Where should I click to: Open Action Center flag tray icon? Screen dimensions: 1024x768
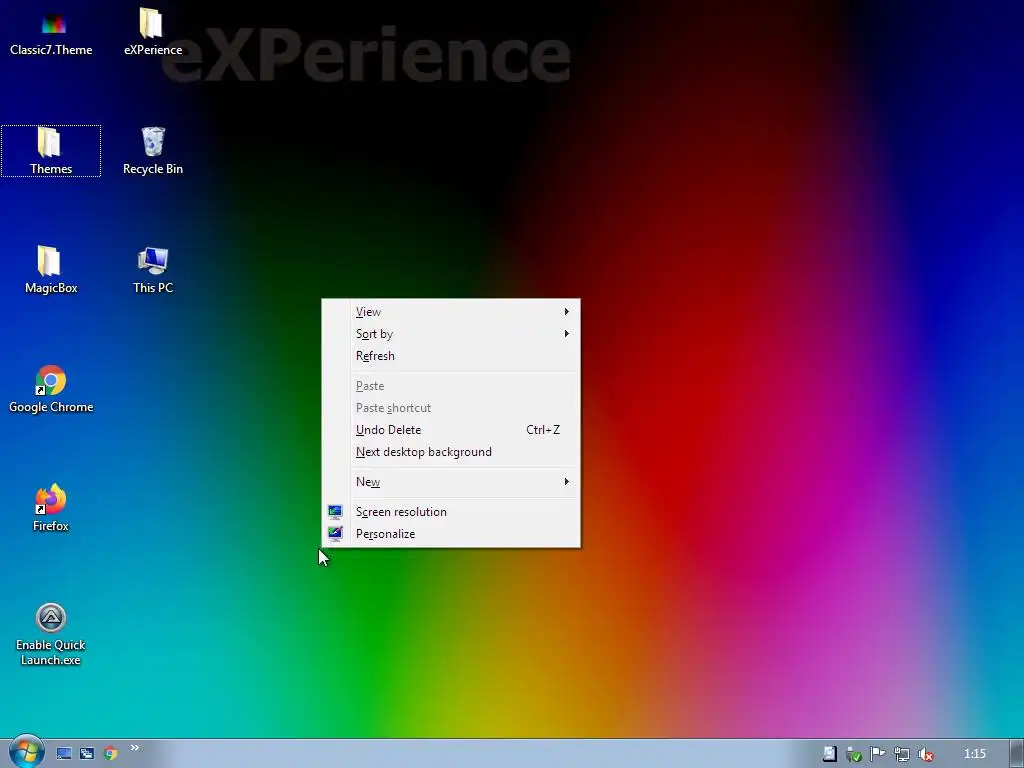pos(878,754)
